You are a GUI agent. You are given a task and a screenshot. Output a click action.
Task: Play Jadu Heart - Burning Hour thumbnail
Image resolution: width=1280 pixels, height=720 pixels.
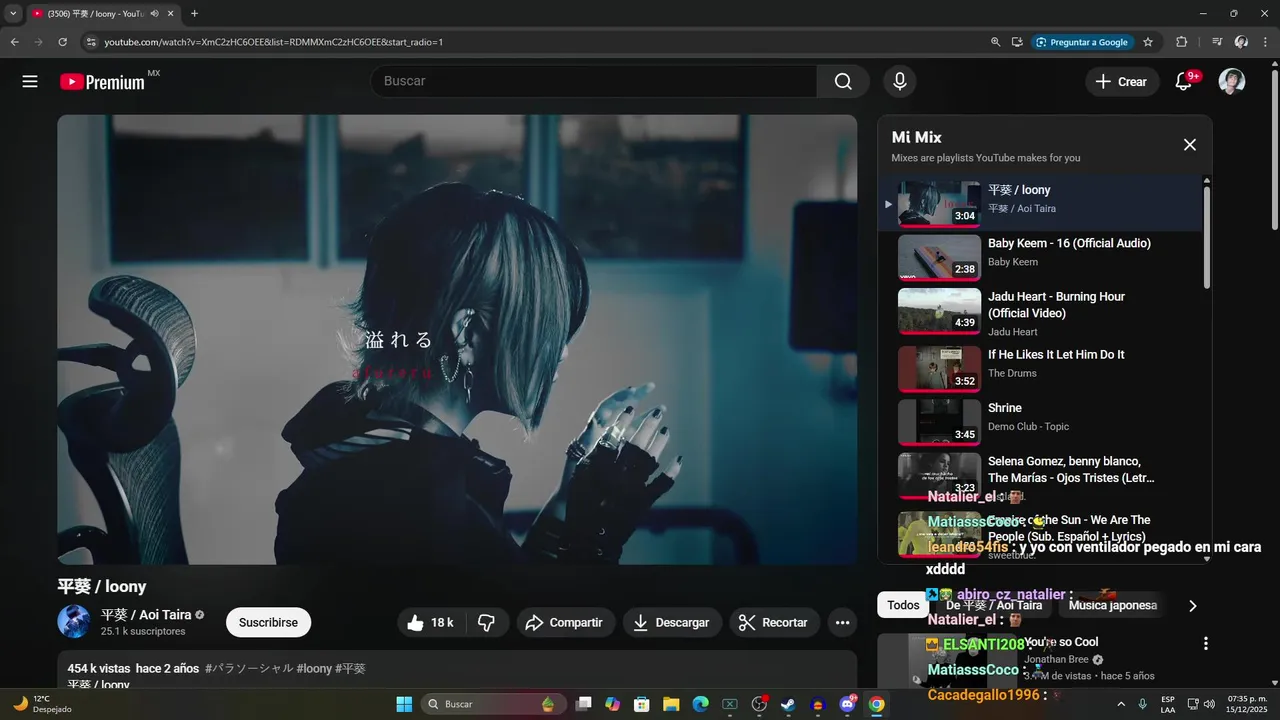point(939,311)
